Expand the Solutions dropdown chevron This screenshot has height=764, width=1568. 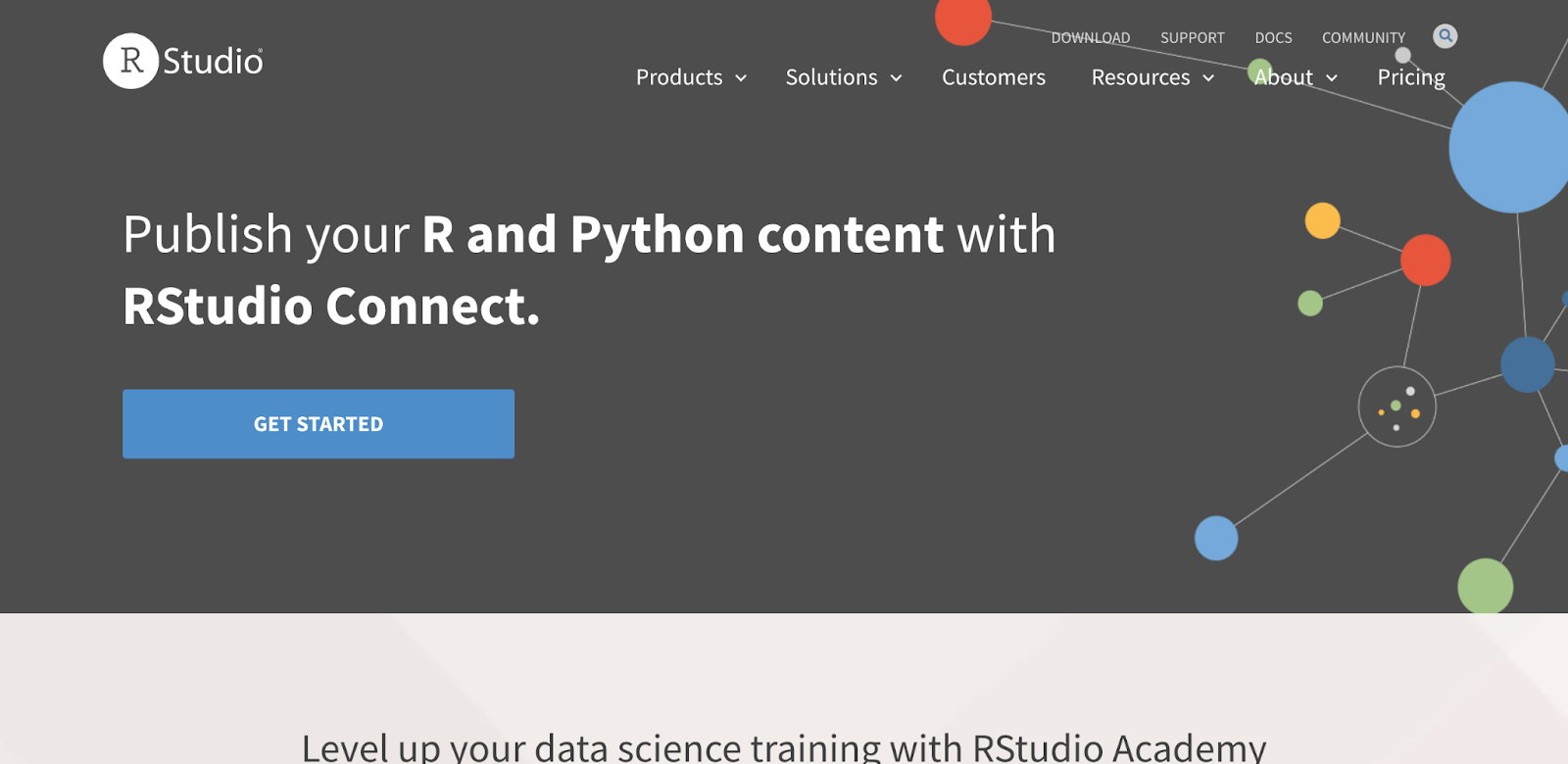tap(896, 78)
